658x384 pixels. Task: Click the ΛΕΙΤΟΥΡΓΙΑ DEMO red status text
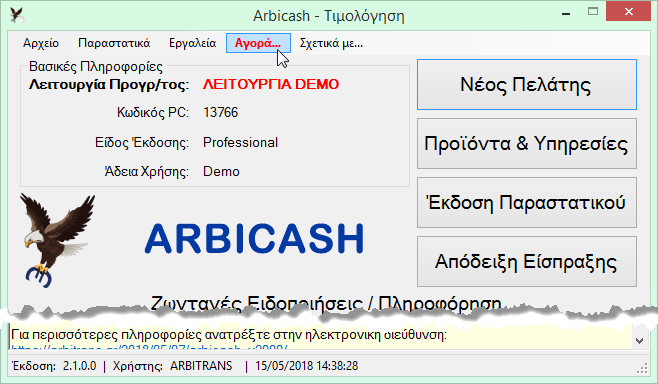click(x=271, y=84)
